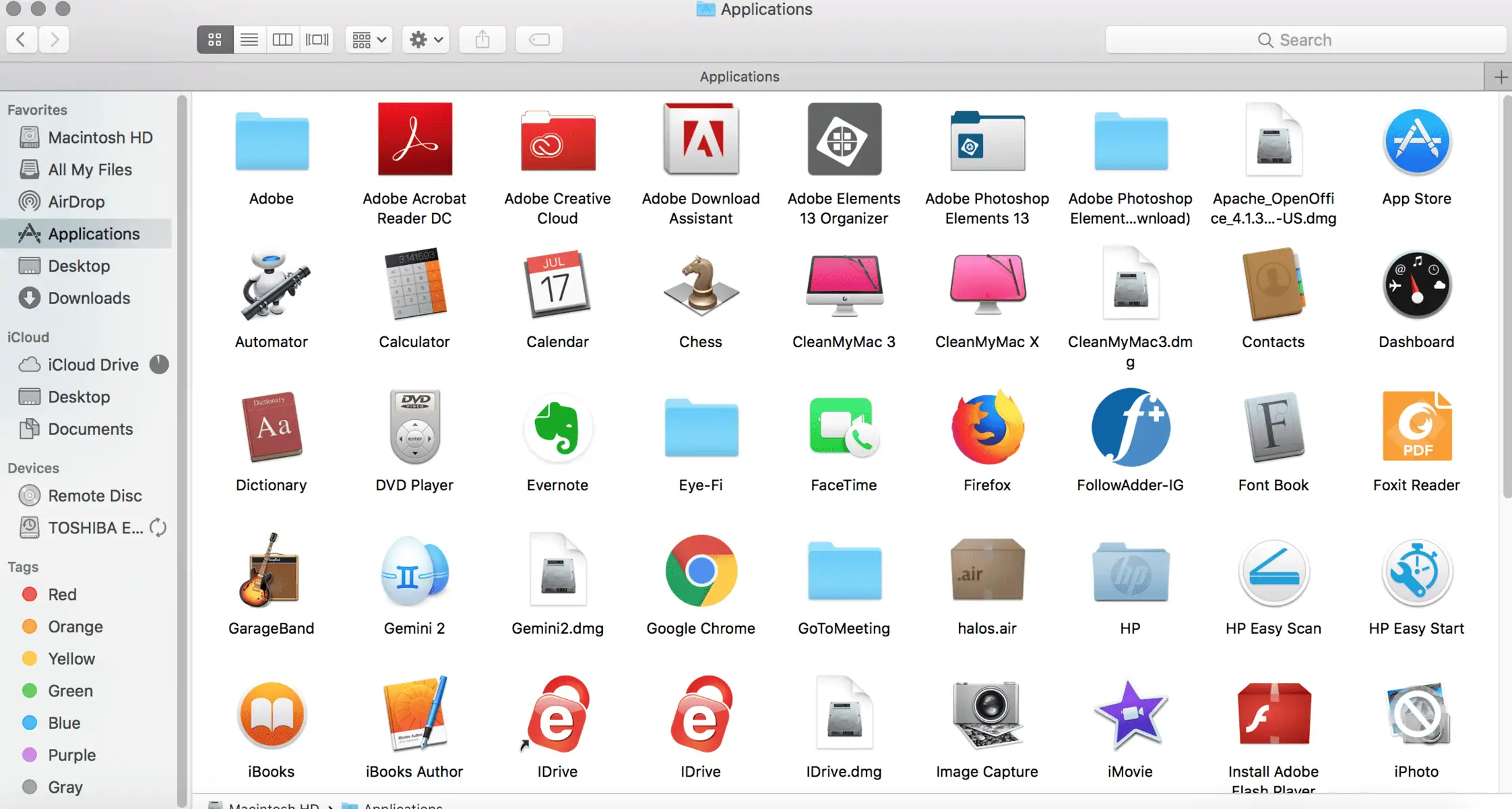Select All My Files in sidebar
Screen dimensions: 1512x809
(86, 170)
